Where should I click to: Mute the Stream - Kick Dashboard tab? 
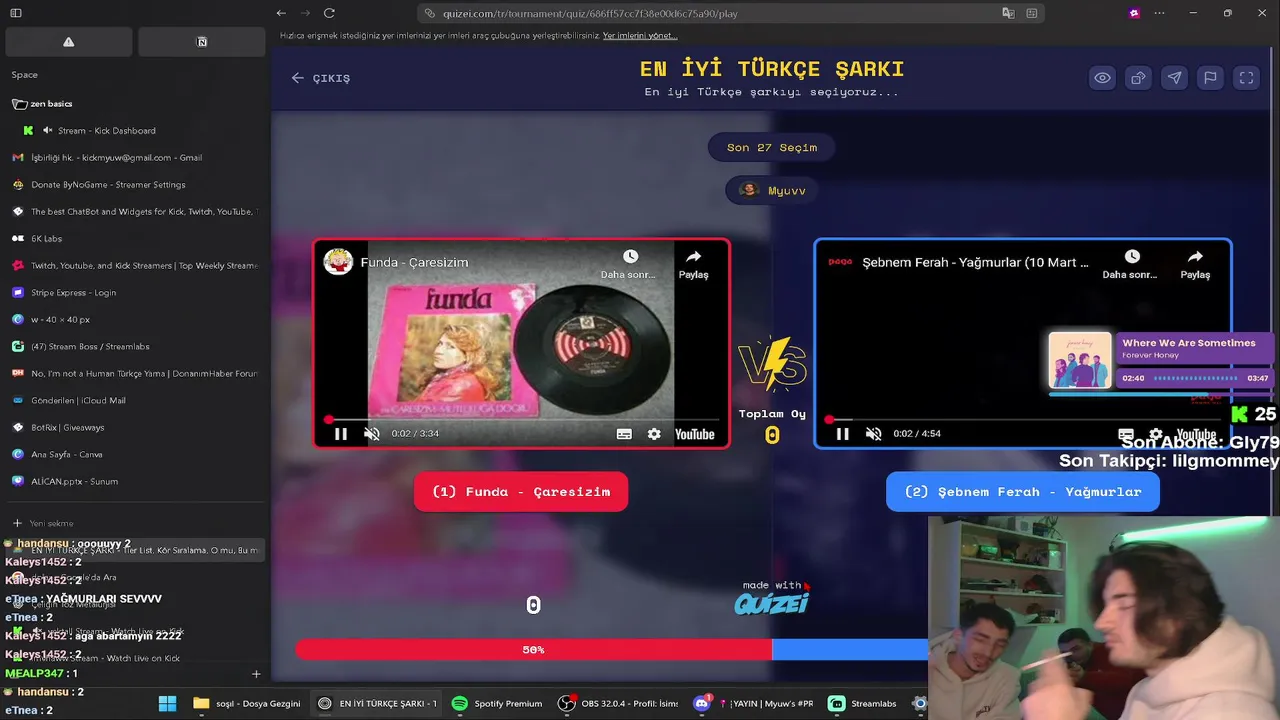click(47, 131)
